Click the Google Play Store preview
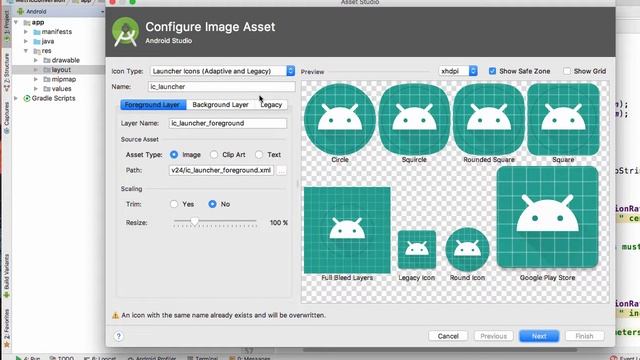The image size is (640, 360). (547, 217)
